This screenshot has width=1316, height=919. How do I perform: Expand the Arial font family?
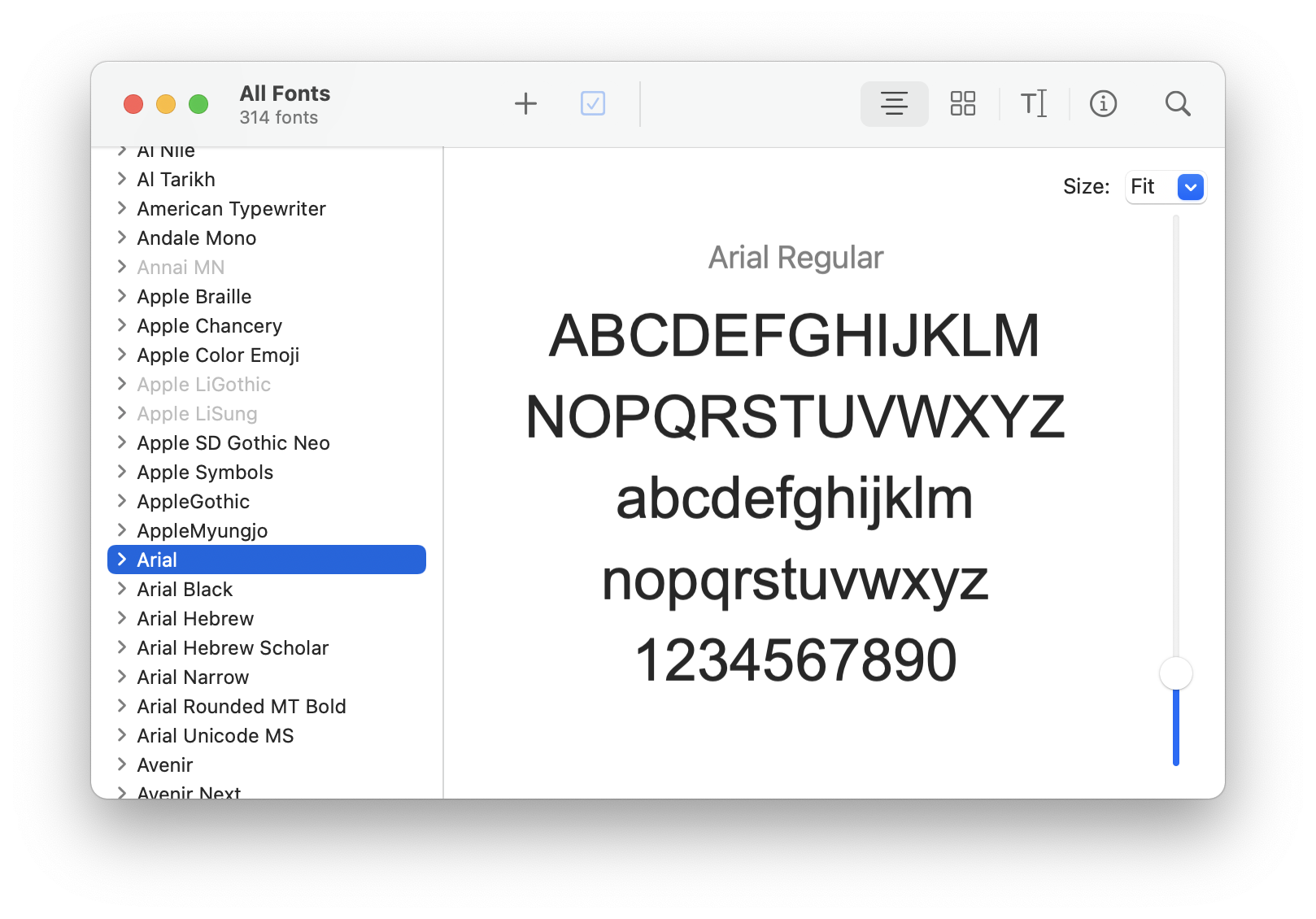pos(122,560)
